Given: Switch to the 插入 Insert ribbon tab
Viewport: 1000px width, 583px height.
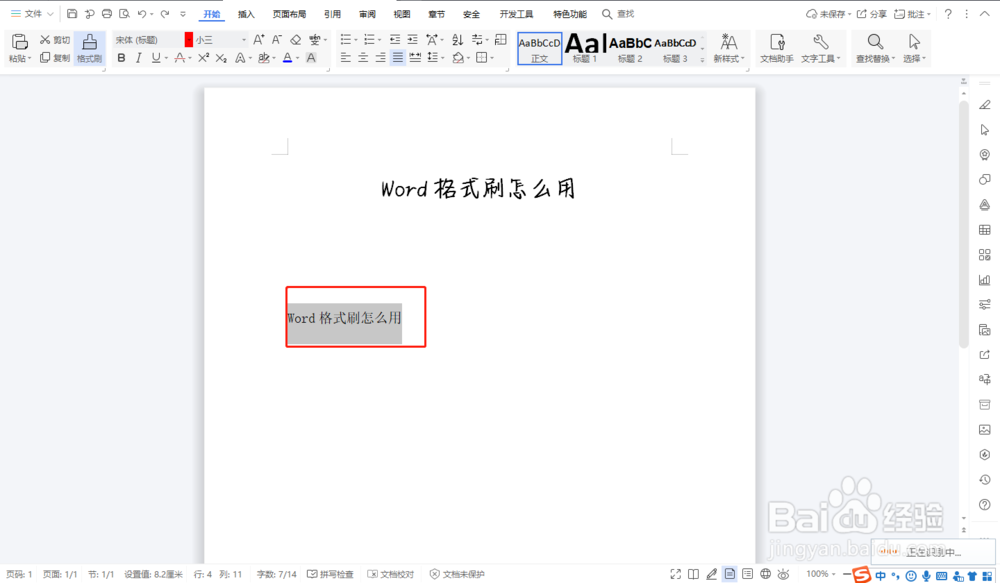Looking at the screenshot, I should tap(246, 13).
